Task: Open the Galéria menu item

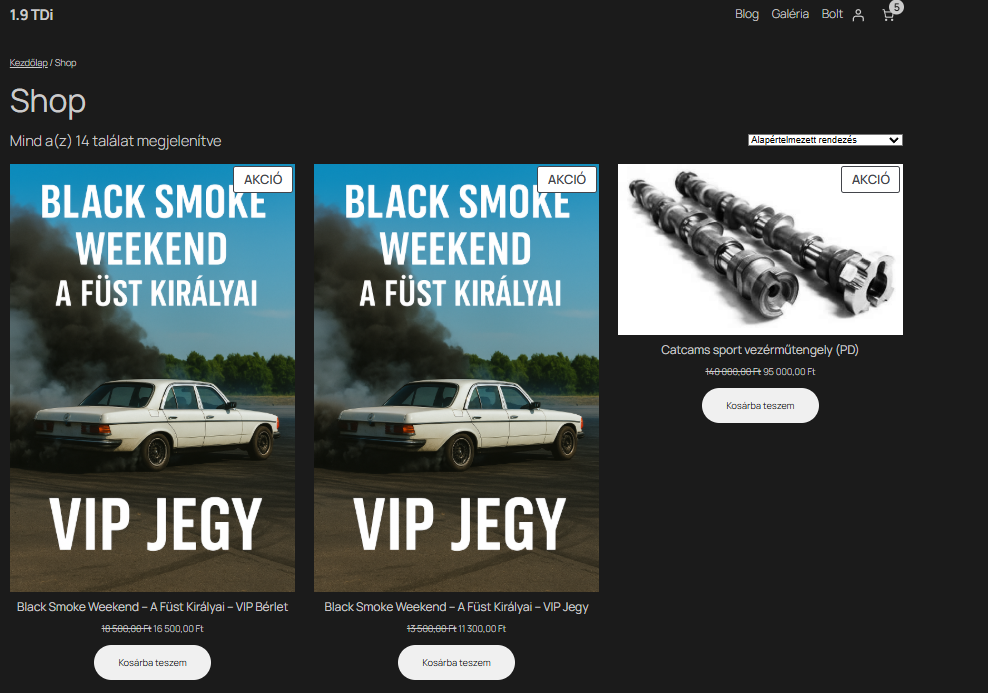Action: pos(790,14)
